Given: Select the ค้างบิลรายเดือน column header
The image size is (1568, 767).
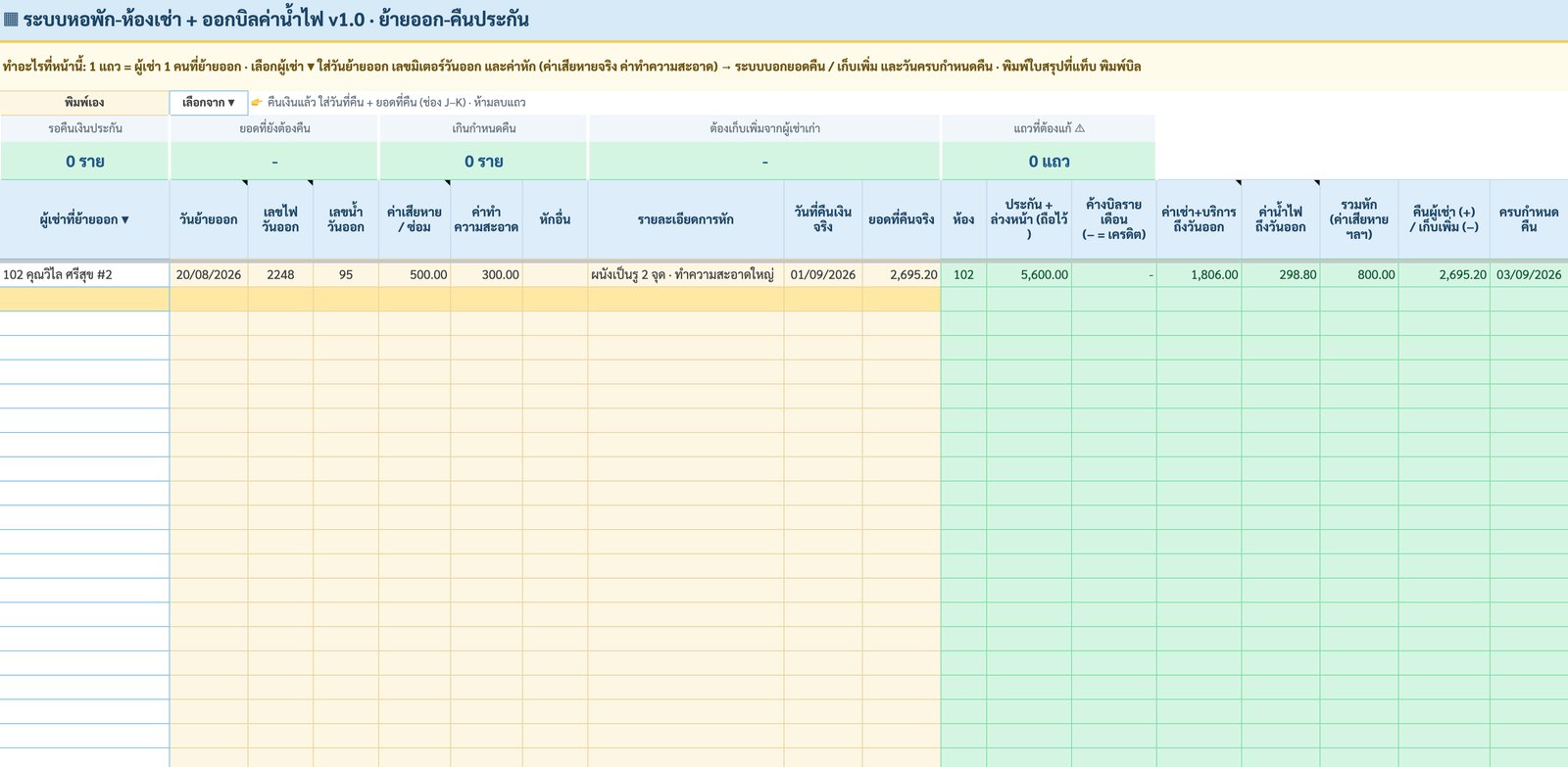Looking at the screenshot, I should [x=1114, y=220].
